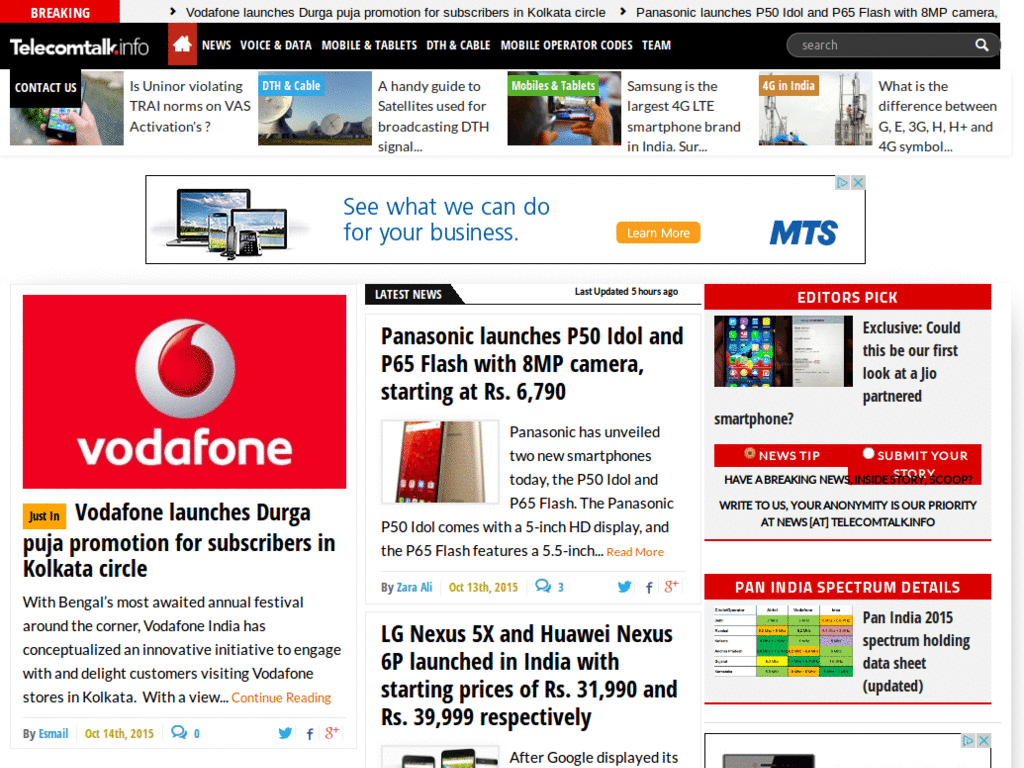
Task: Focus the search input field
Action: coord(884,45)
